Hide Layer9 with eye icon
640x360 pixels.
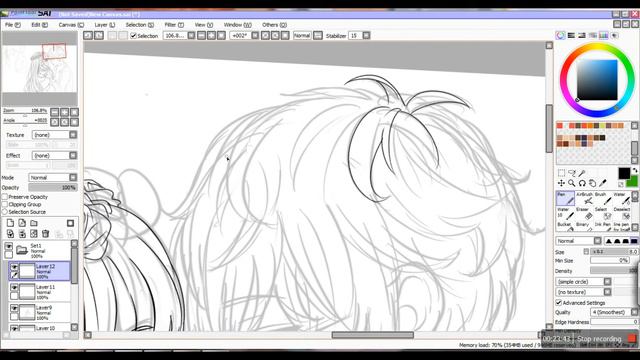tap(14, 308)
